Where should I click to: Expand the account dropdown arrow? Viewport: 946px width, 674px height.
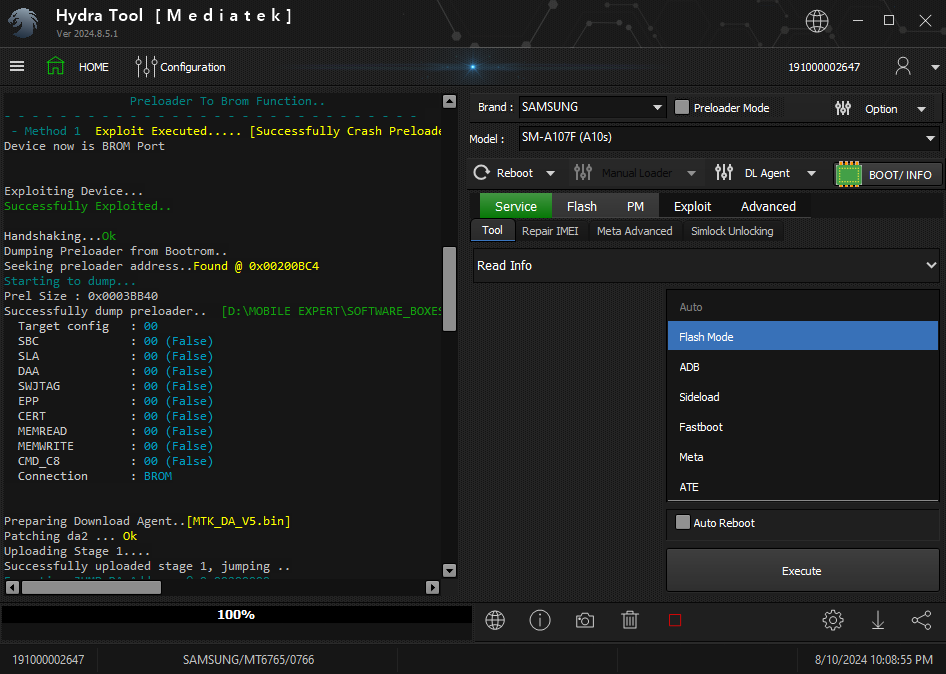click(x=935, y=67)
